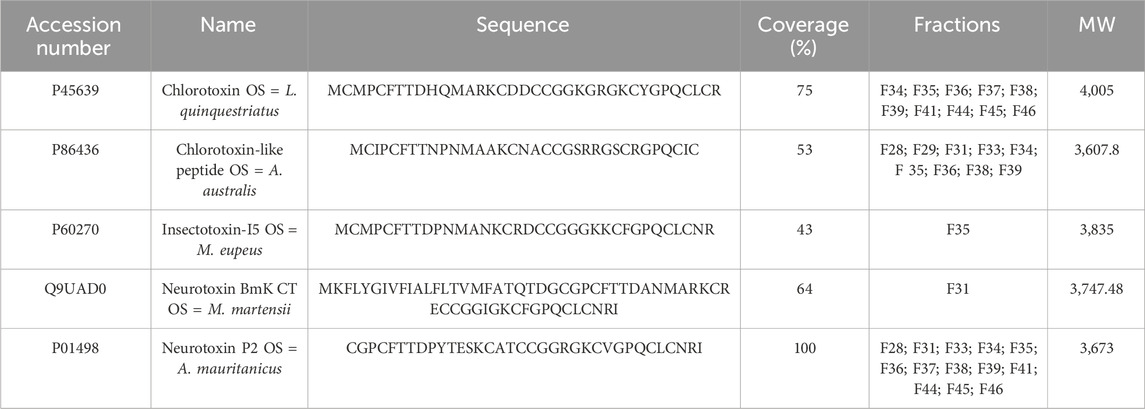Select the sequence starting with MKFLYGIVFIALFLTV
The width and height of the screenshot is (1145, 409).
pos(523,299)
